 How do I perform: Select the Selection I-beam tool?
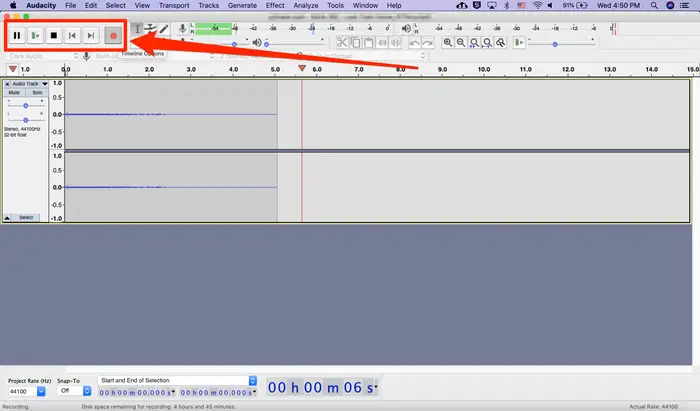[x=138, y=29]
